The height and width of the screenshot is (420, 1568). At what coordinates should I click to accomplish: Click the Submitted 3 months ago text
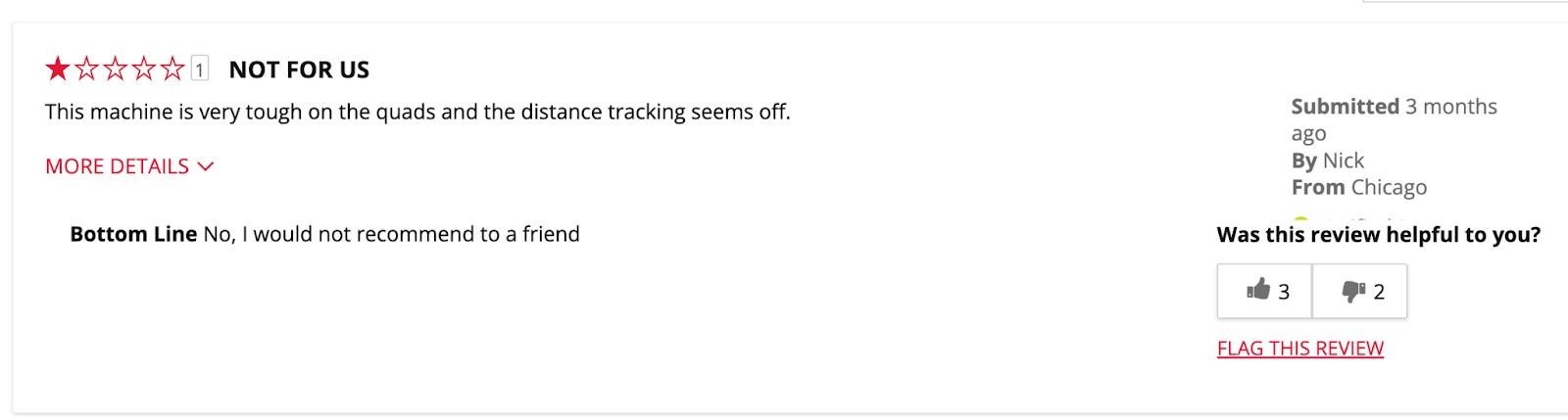tap(1394, 119)
